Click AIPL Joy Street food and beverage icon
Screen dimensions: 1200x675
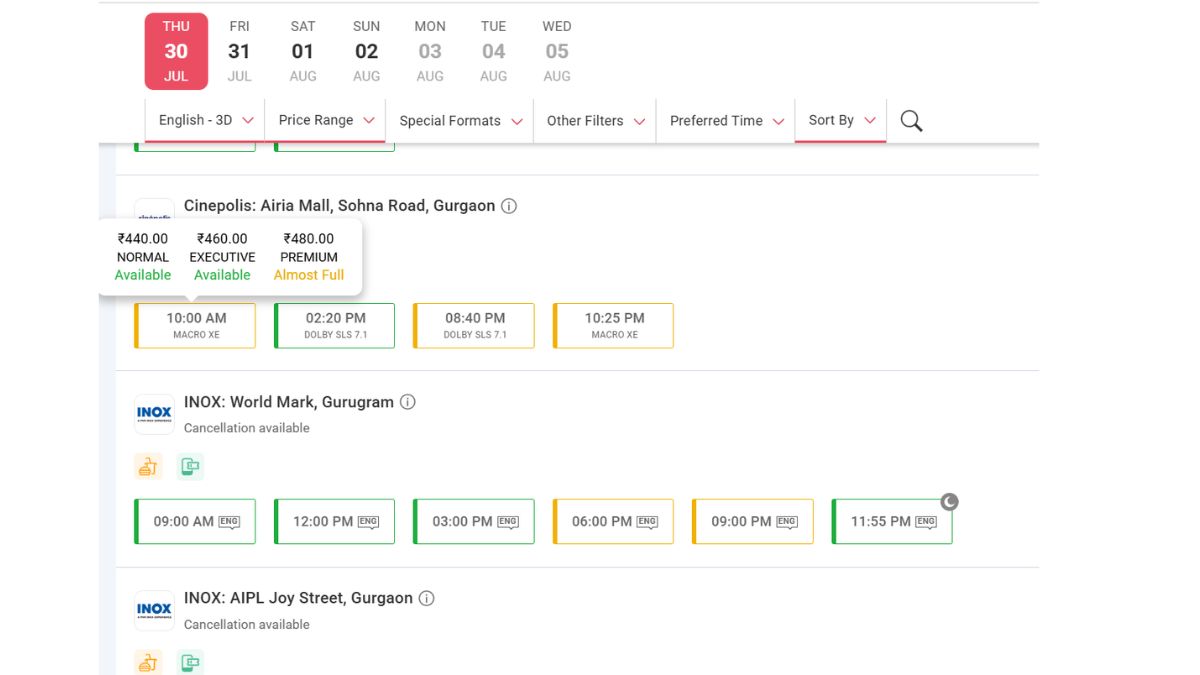[148, 662]
